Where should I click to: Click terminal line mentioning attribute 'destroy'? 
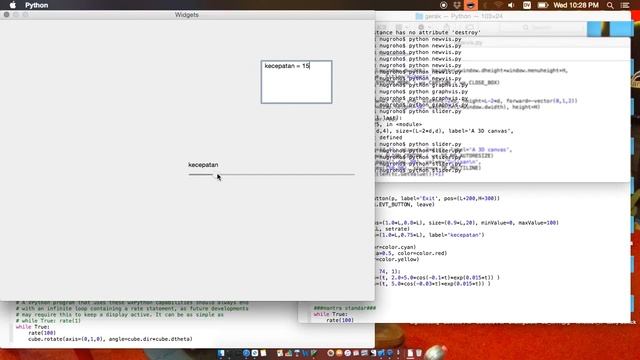[x=428, y=32]
